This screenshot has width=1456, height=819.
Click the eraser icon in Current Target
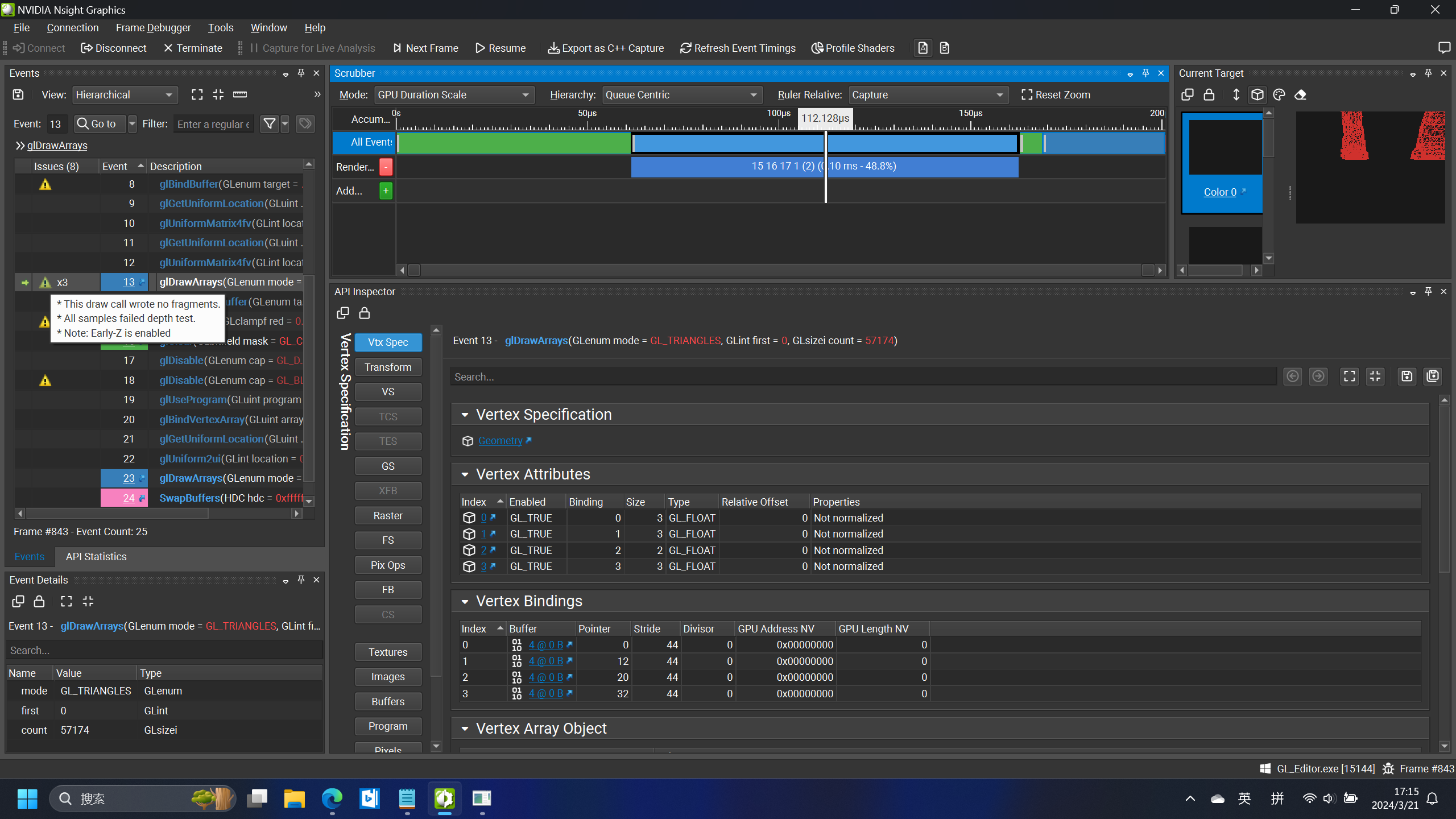tap(1301, 95)
